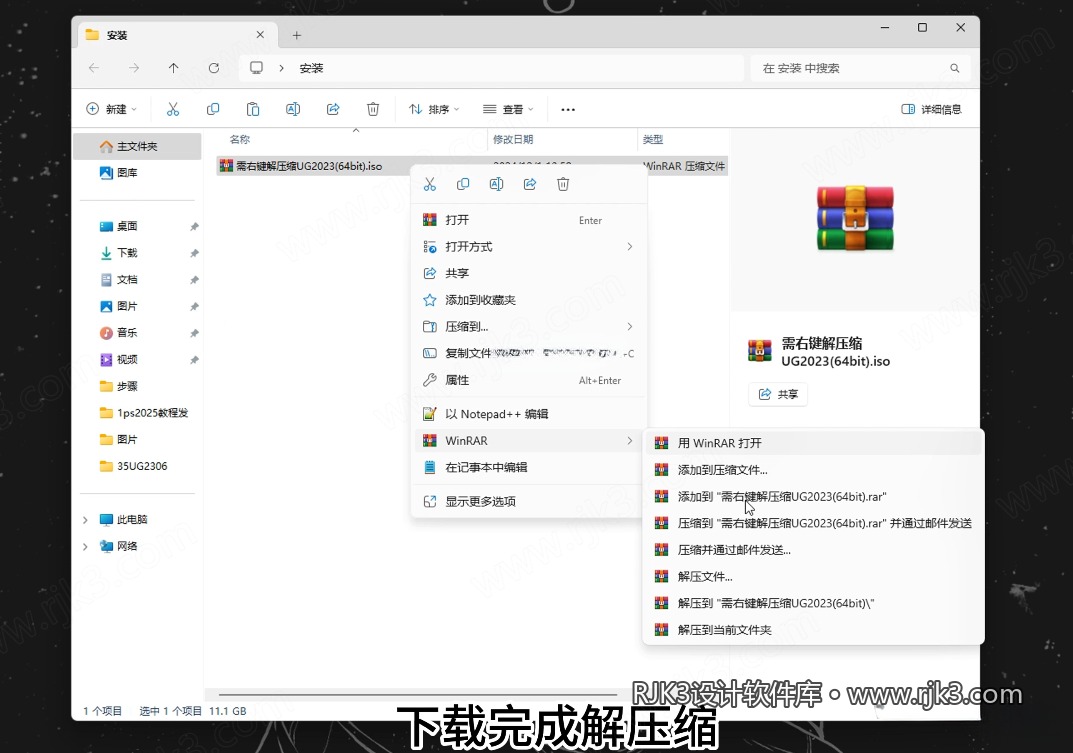Choose 以 Notepad++ 编辑
Image resolution: width=1073 pixels, height=753 pixels.
(528, 413)
